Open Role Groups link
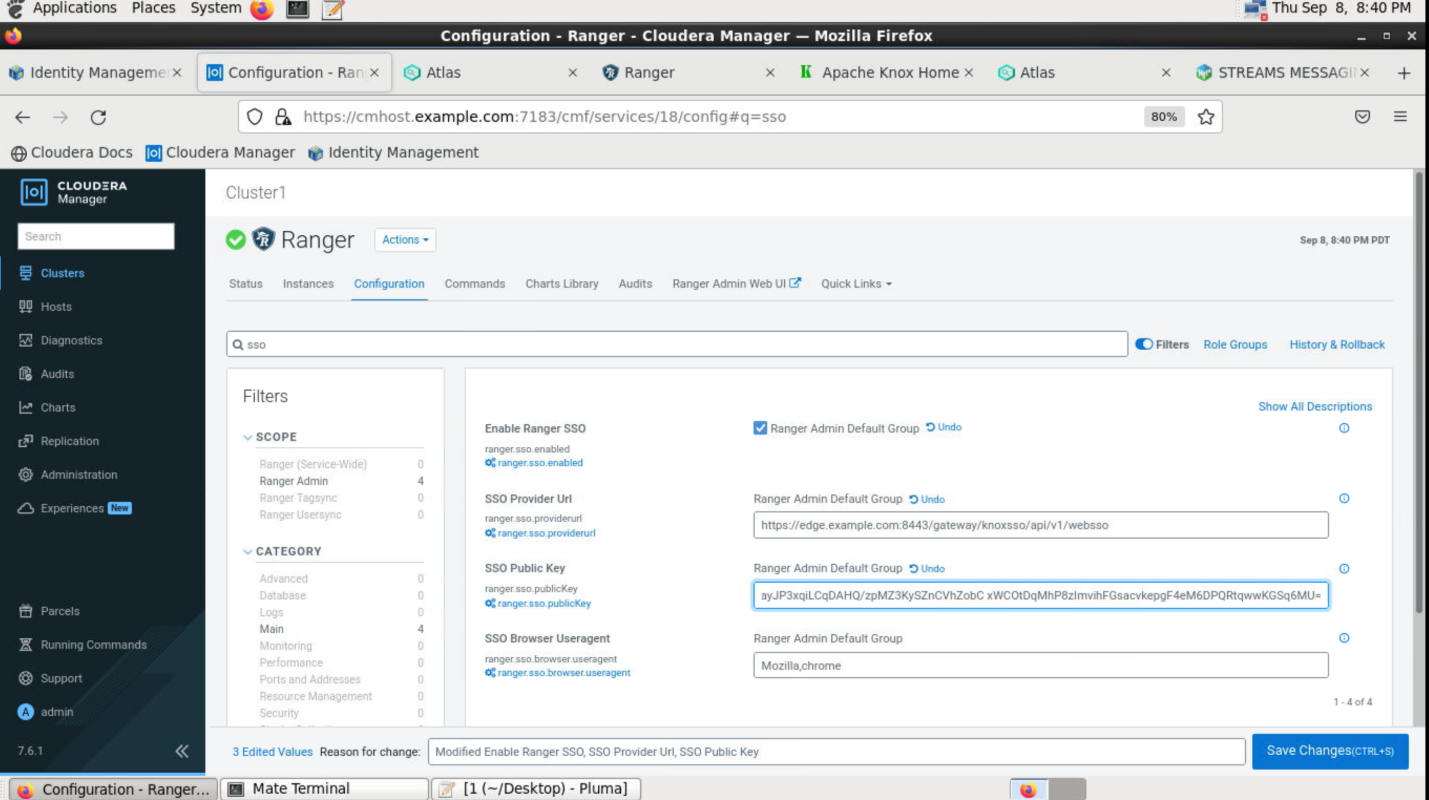1429x800 pixels. (1235, 344)
